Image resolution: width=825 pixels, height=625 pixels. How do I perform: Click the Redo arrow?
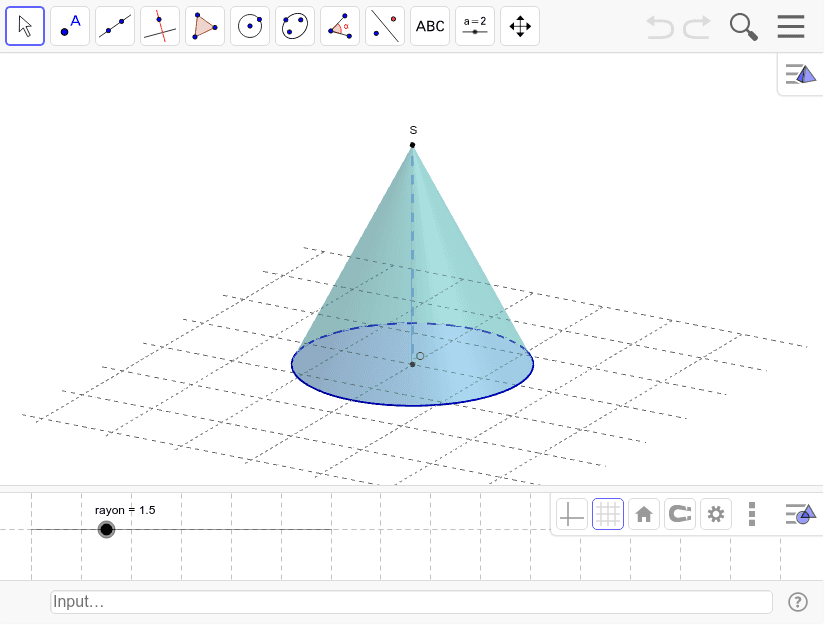tap(697, 27)
